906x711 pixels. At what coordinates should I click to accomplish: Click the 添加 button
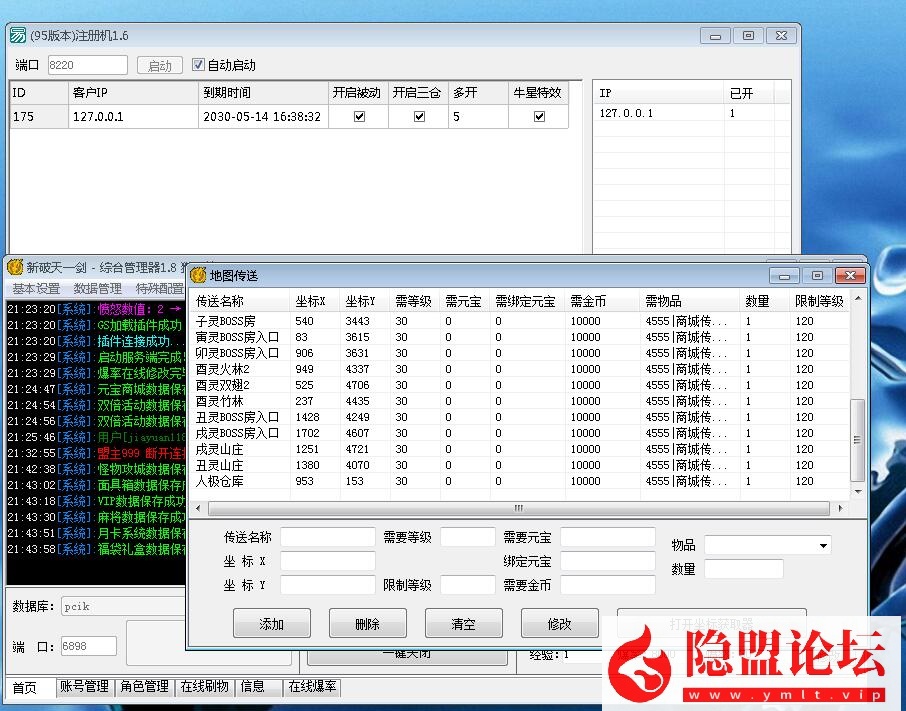coord(272,624)
